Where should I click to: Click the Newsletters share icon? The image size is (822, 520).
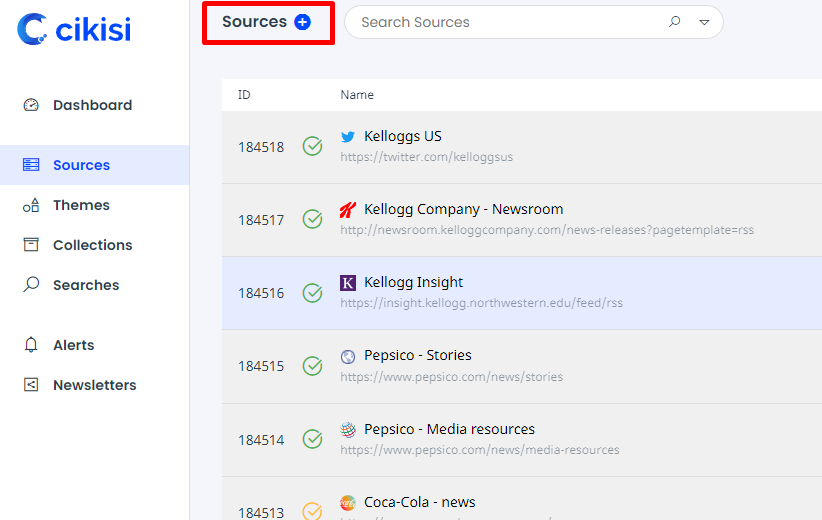point(31,385)
